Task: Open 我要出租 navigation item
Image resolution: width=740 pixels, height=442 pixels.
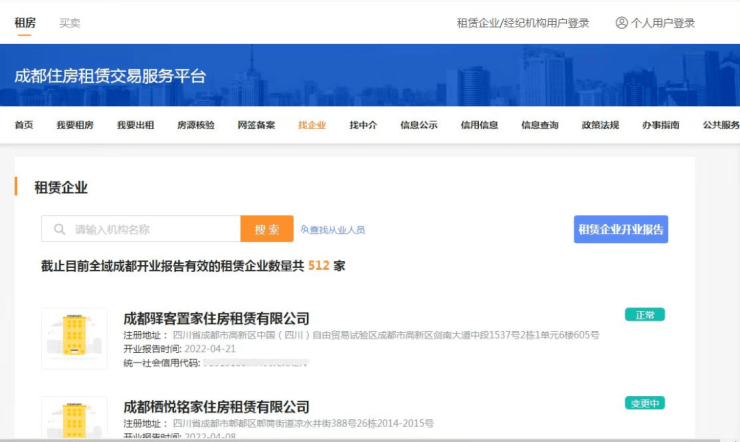Action: 135,125
